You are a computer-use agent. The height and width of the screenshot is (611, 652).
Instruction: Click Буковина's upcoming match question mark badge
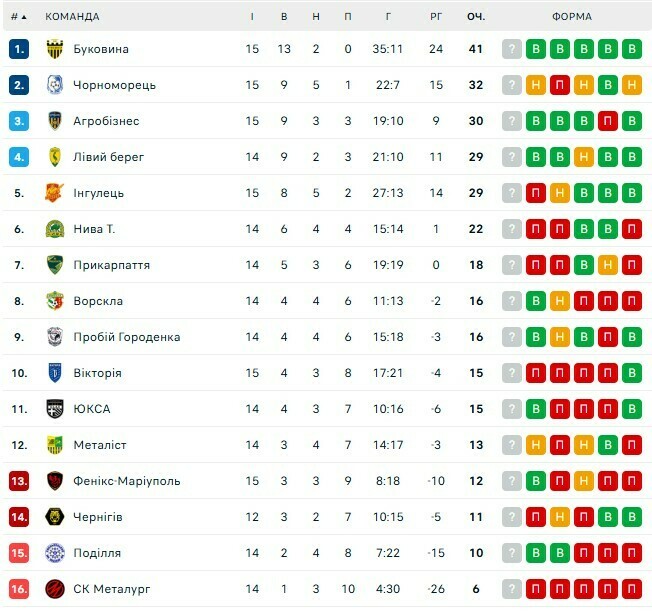[512, 49]
